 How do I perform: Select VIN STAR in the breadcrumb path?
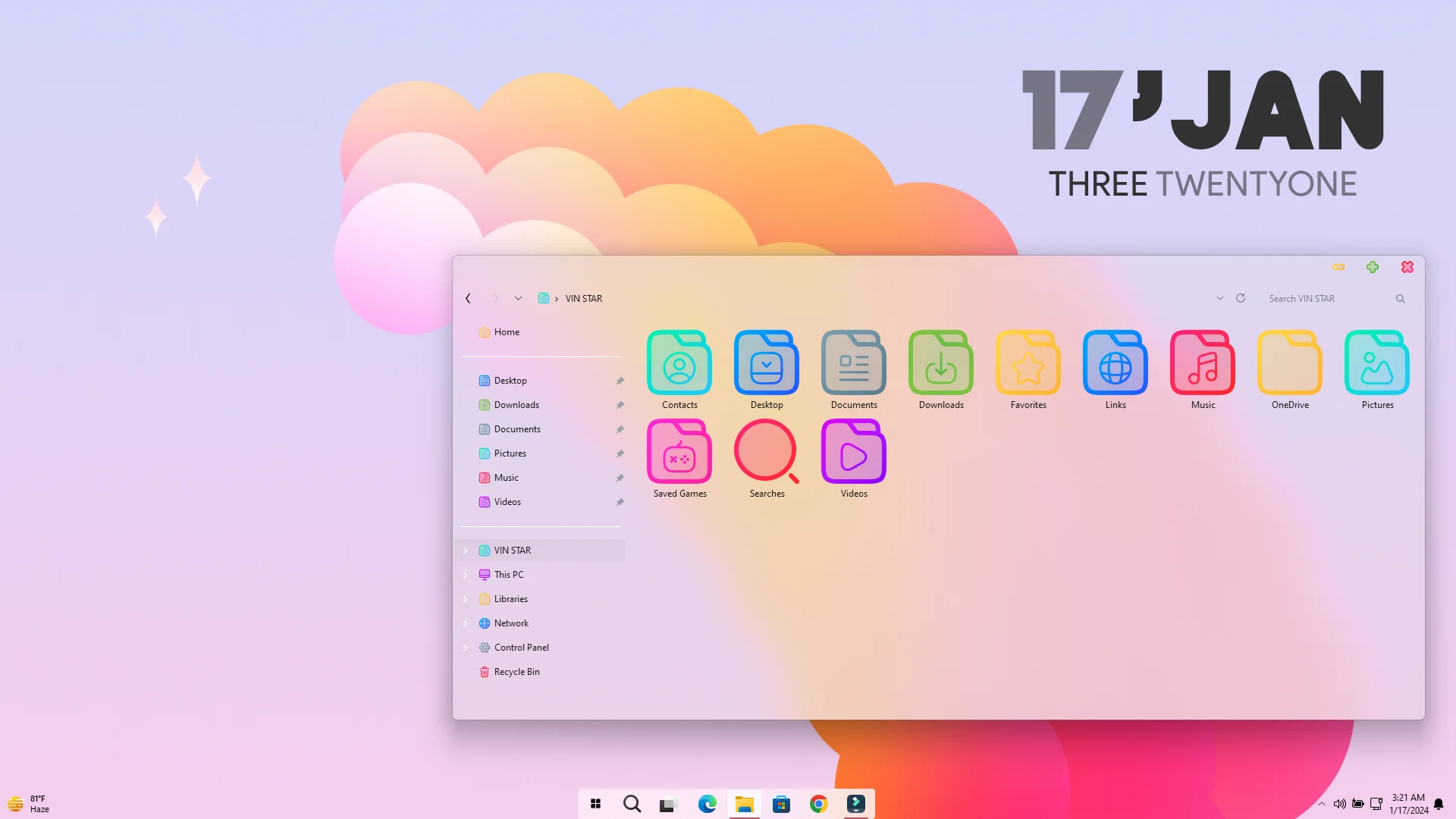[583, 298]
